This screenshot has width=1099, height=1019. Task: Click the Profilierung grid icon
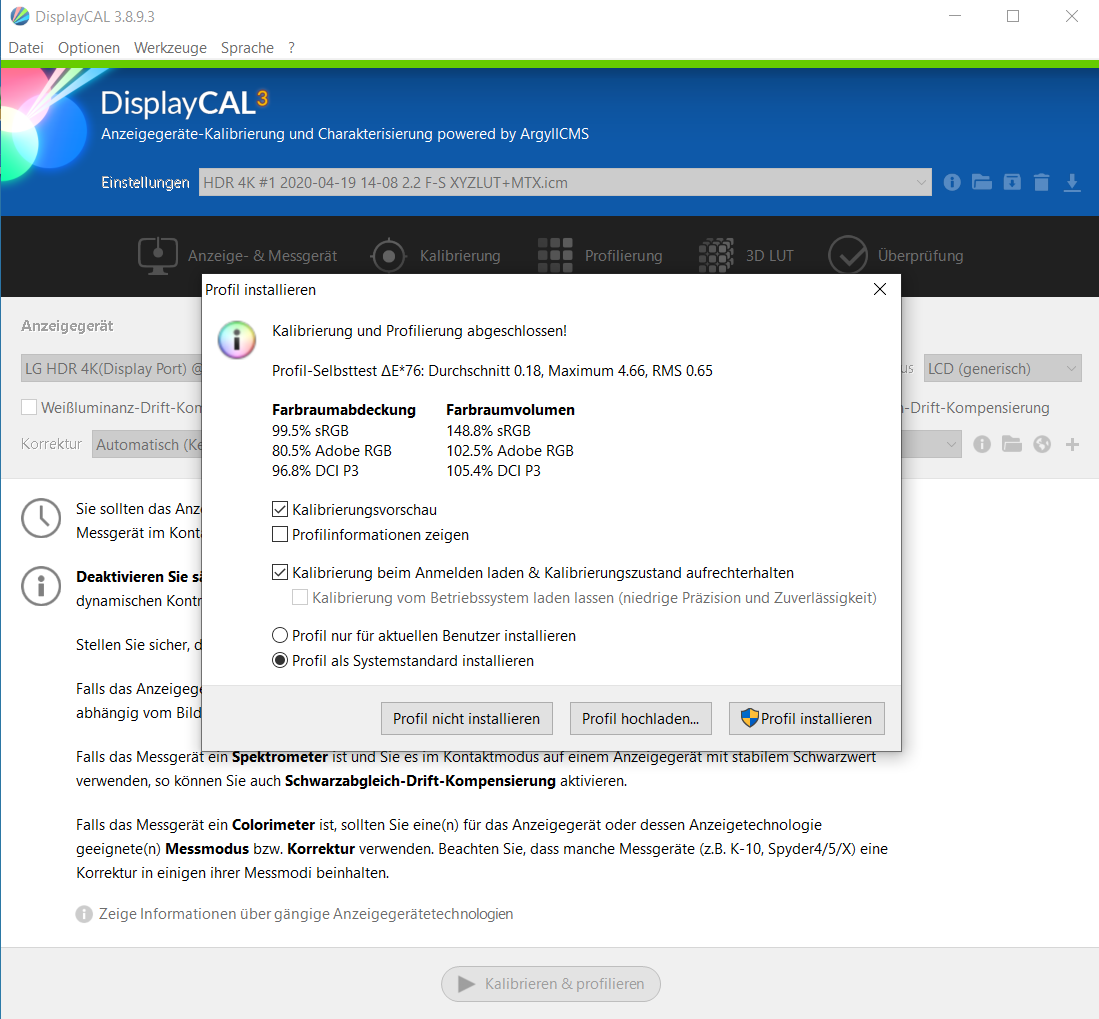pyautogui.click(x=555, y=256)
